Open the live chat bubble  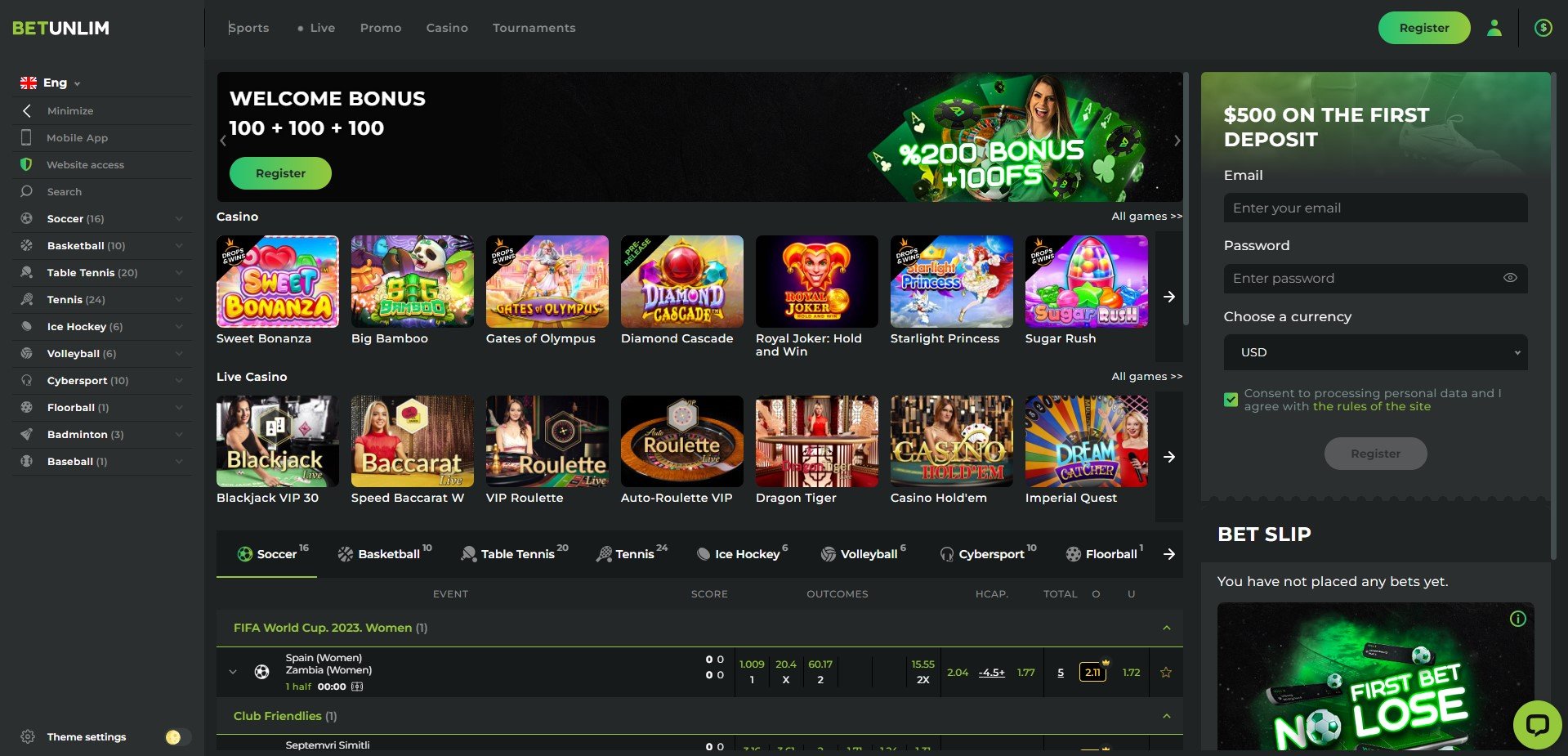click(x=1537, y=724)
